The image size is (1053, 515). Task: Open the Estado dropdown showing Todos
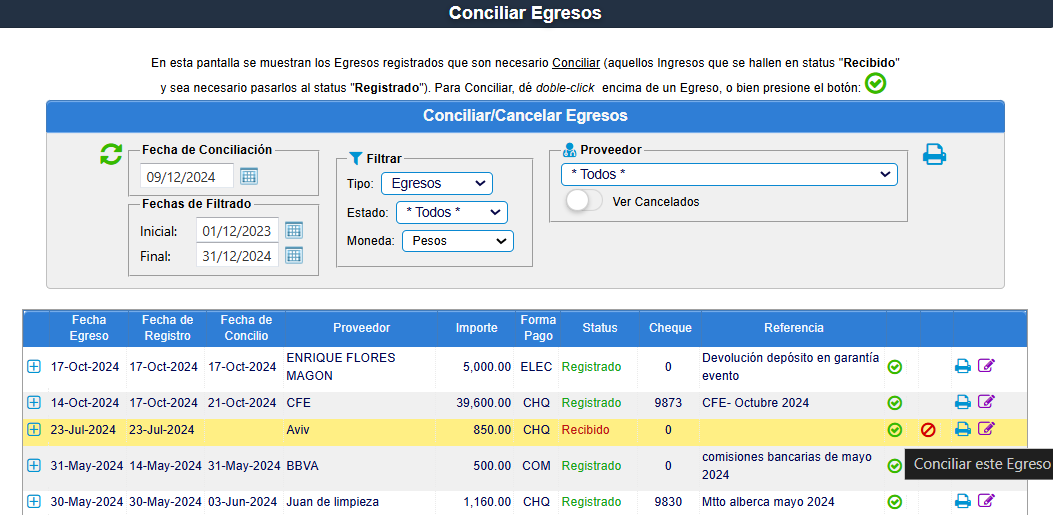click(451, 213)
